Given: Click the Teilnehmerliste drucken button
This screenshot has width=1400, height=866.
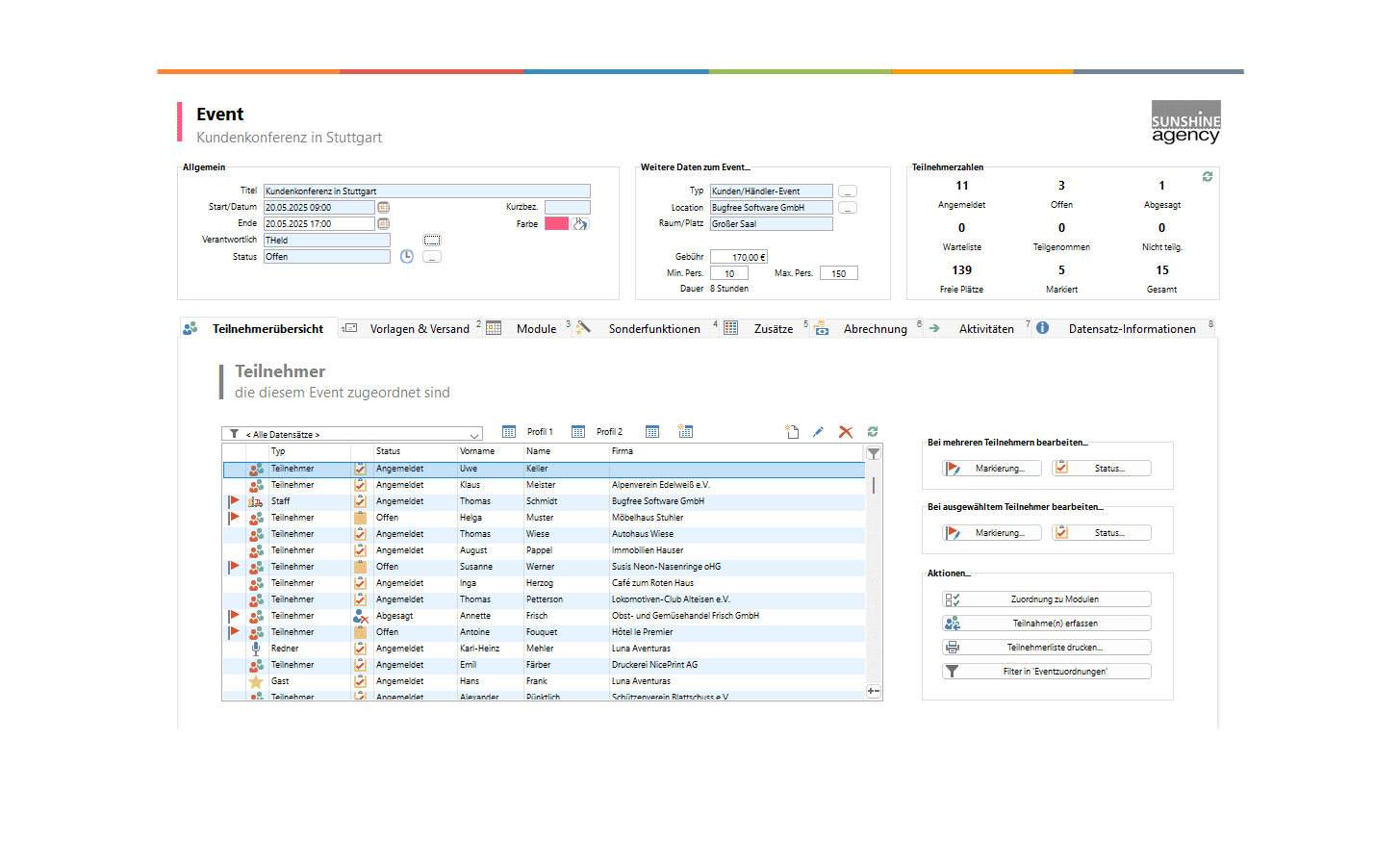Looking at the screenshot, I should click(x=1055, y=648).
